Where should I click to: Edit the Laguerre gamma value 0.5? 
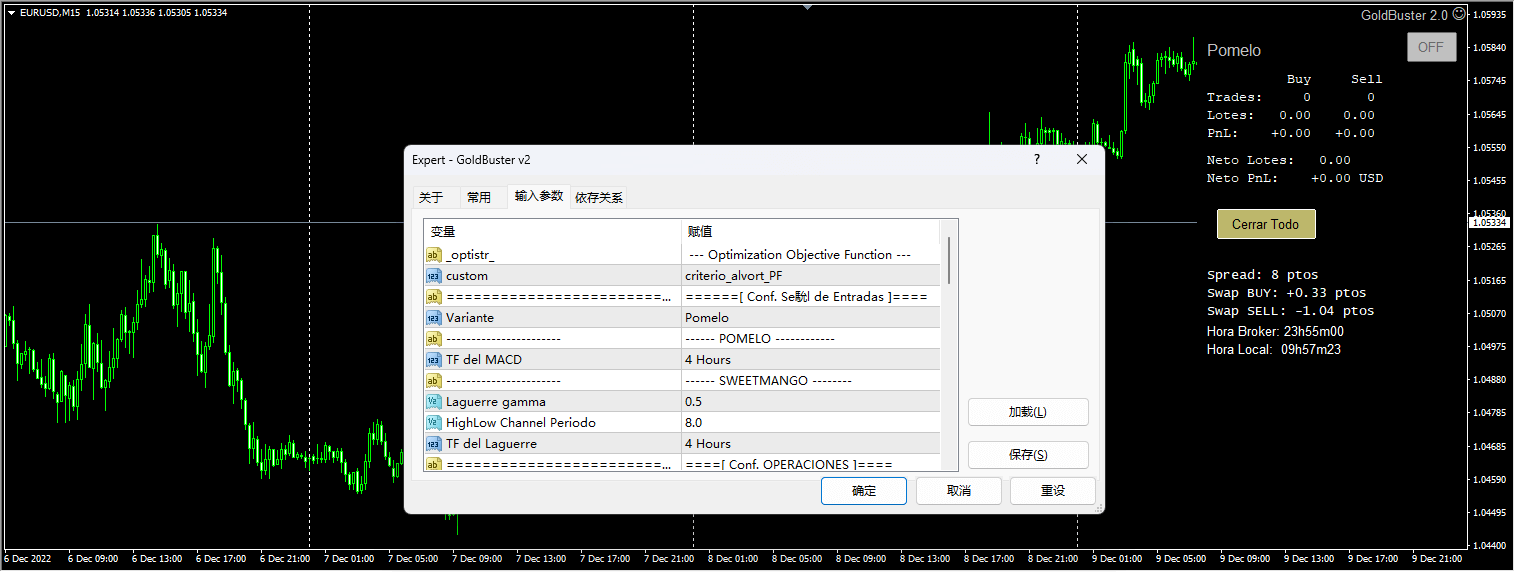tap(810, 402)
